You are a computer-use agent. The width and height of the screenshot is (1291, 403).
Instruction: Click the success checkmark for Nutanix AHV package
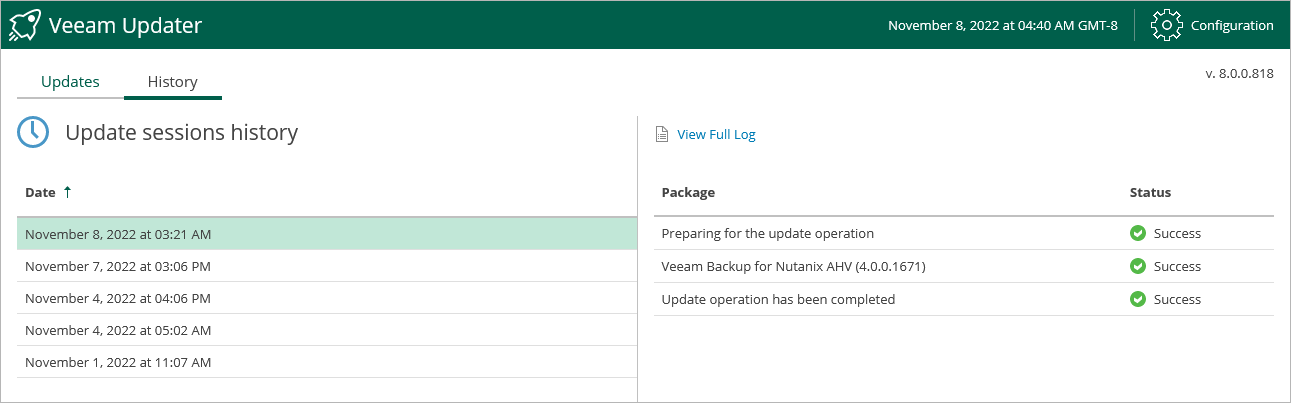pyautogui.click(x=1137, y=267)
